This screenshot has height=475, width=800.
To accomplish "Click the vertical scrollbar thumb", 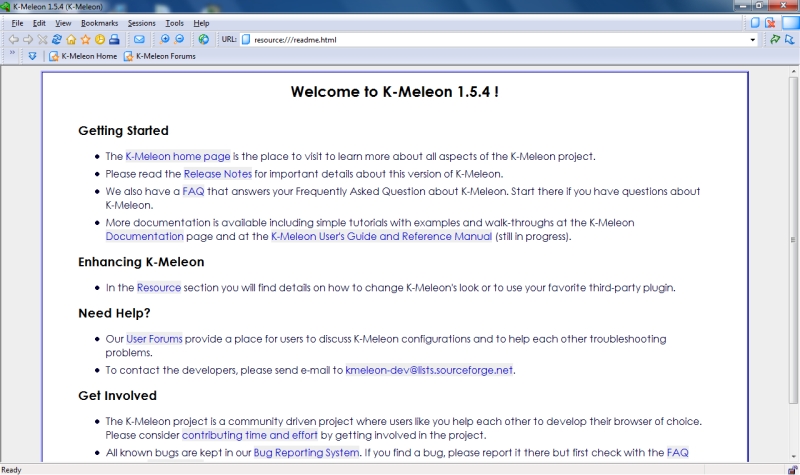I will click(x=793, y=240).
